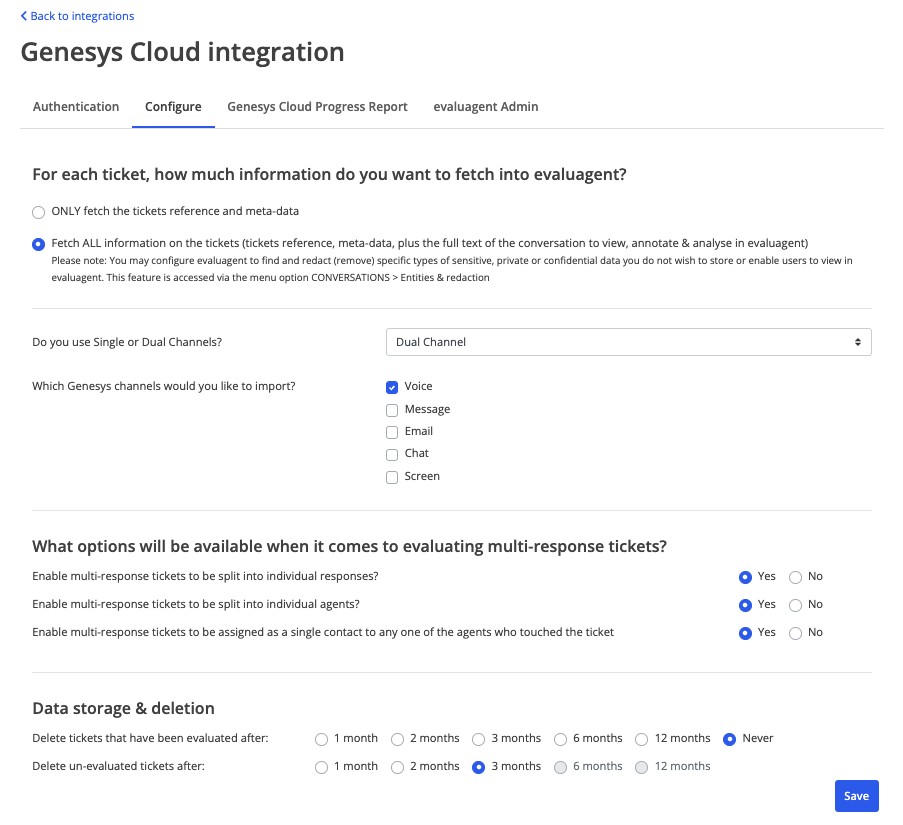
Task: Check the Message channel checkbox
Action: click(392, 410)
